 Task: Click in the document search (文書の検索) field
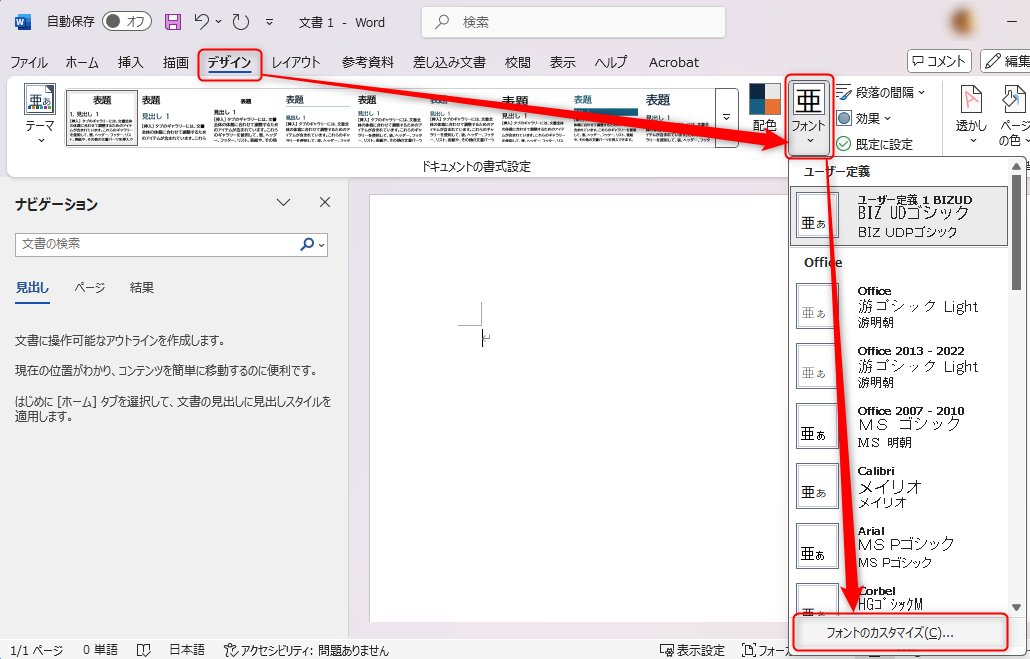[155, 244]
